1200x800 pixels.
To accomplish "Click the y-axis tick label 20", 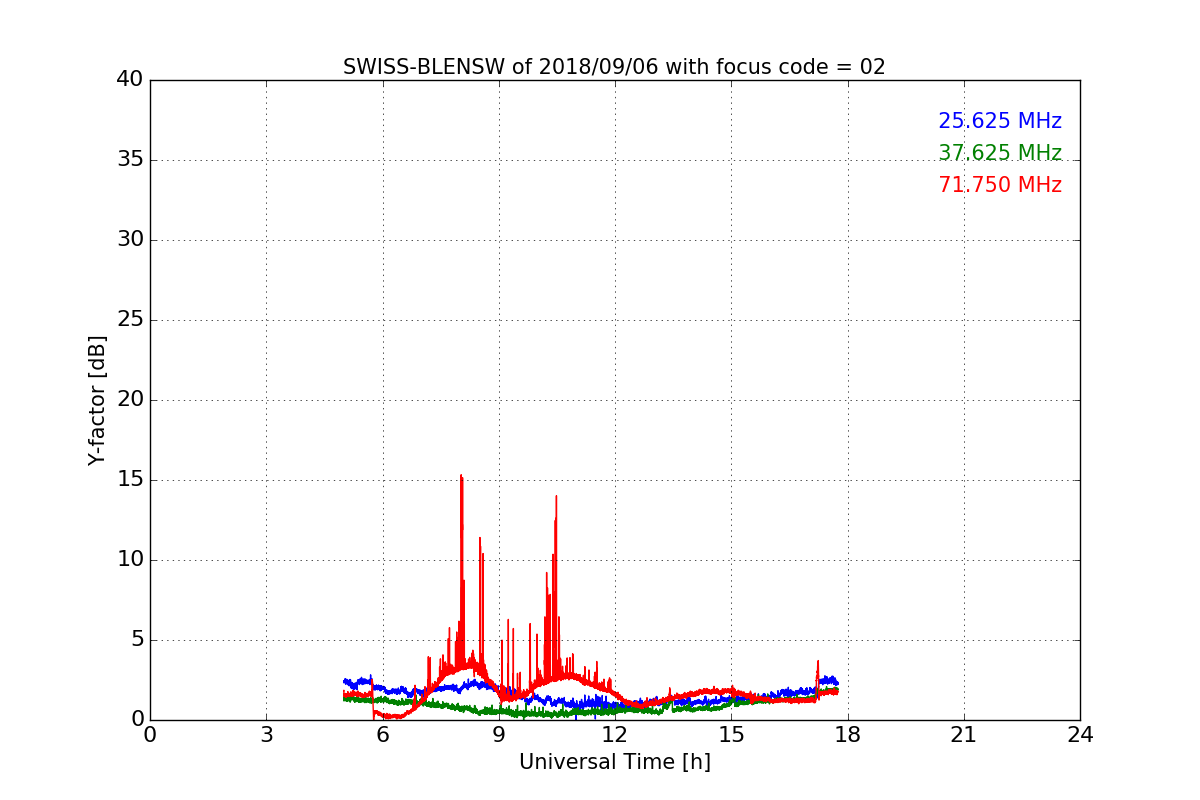I will [x=130, y=400].
